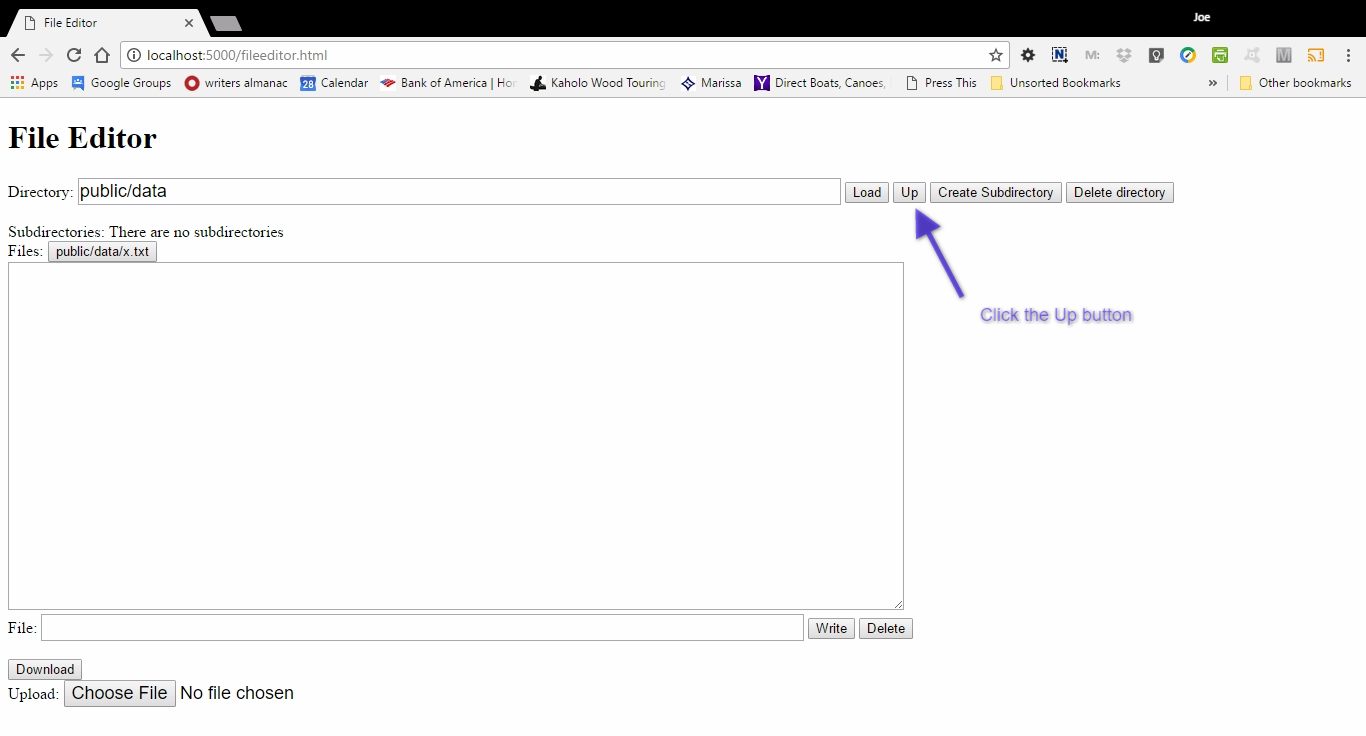
Task: Bookmark this page with the star icon
Action: click(x=995, y=55)
